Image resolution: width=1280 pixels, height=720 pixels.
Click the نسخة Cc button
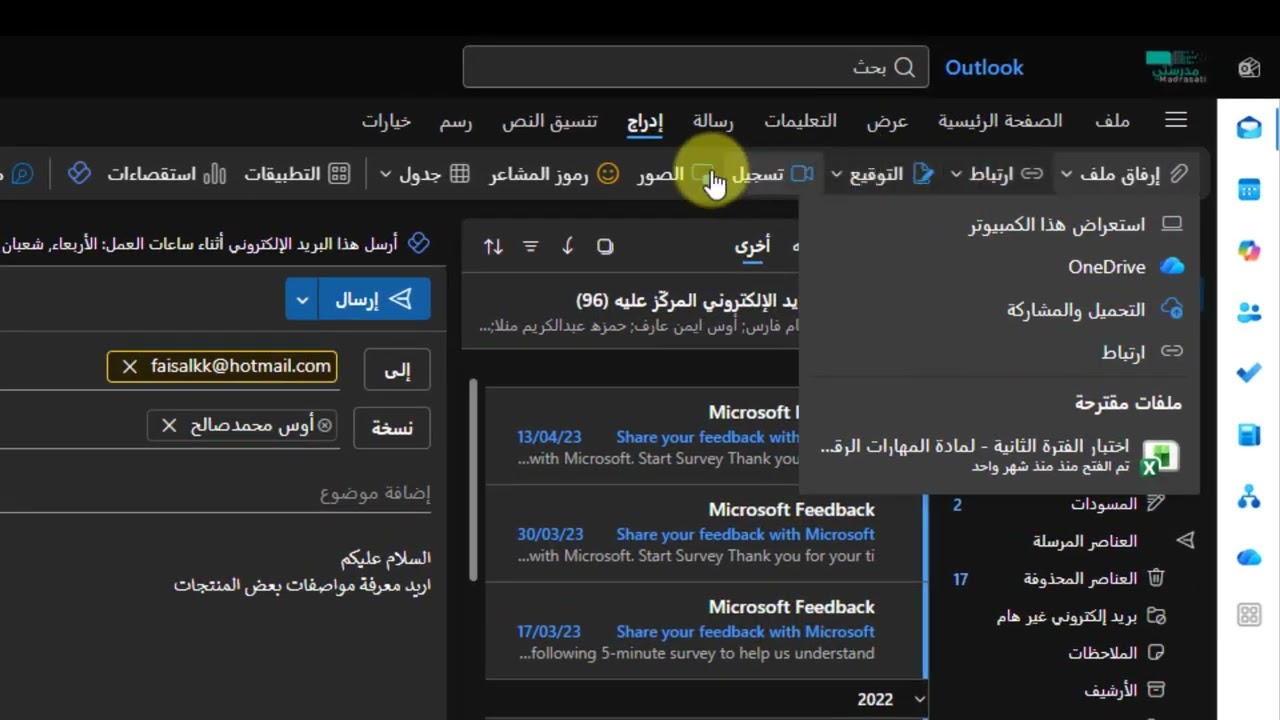pyautogui.click(x=392, y=428)
